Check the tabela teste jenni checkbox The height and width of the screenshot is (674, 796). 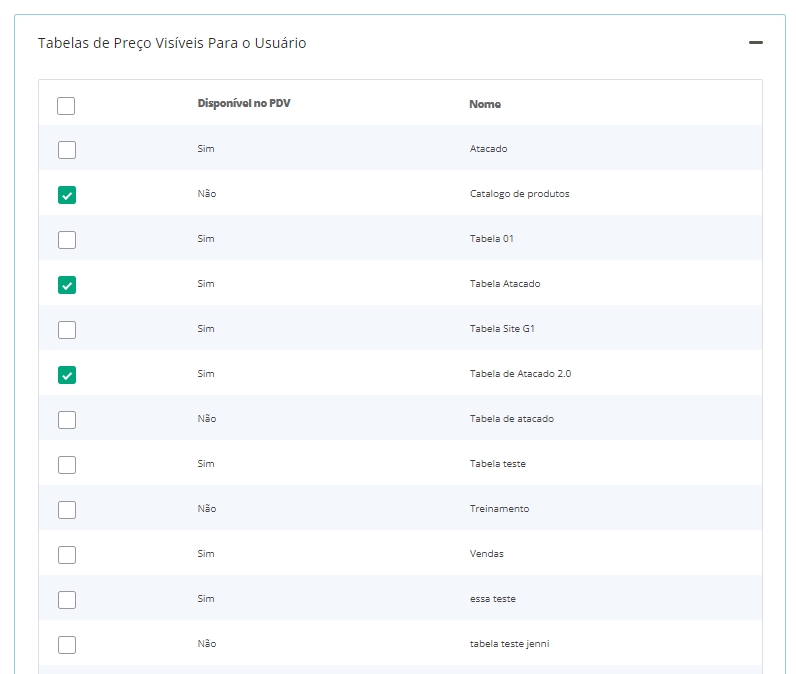coord(66,645)
